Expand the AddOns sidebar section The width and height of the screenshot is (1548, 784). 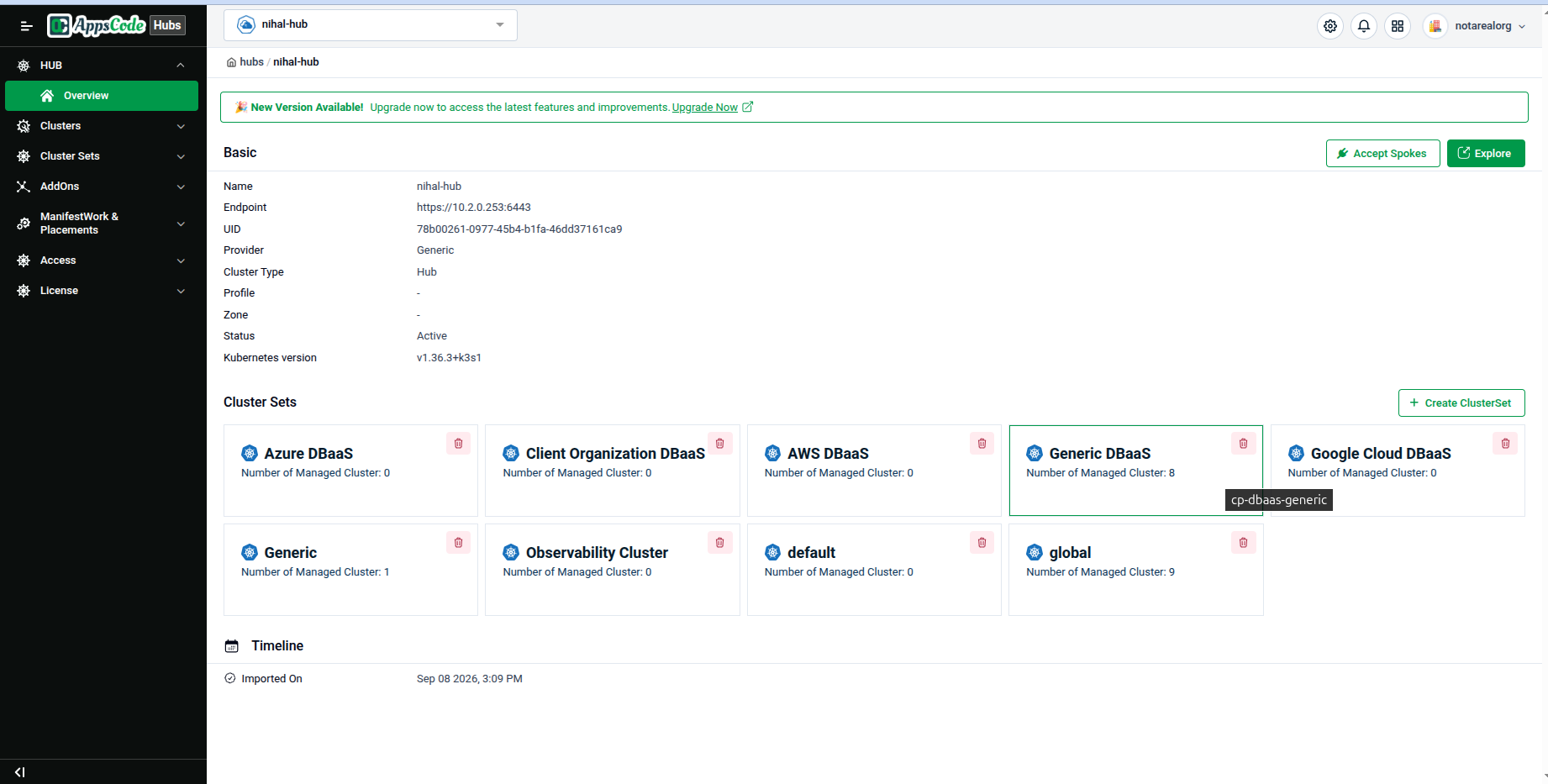pos(181,187)
